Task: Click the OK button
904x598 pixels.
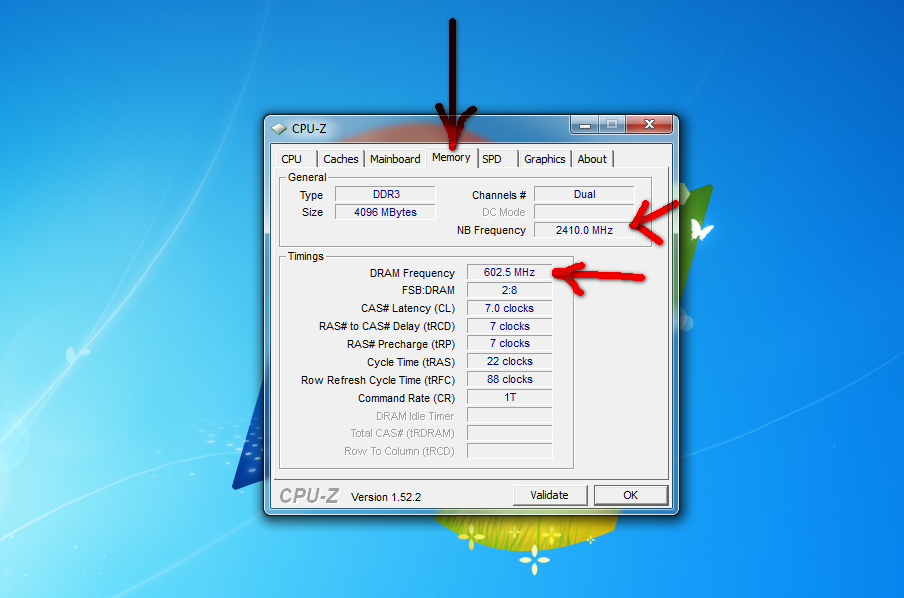Action: pyautogui.click(x=631, y=495)
